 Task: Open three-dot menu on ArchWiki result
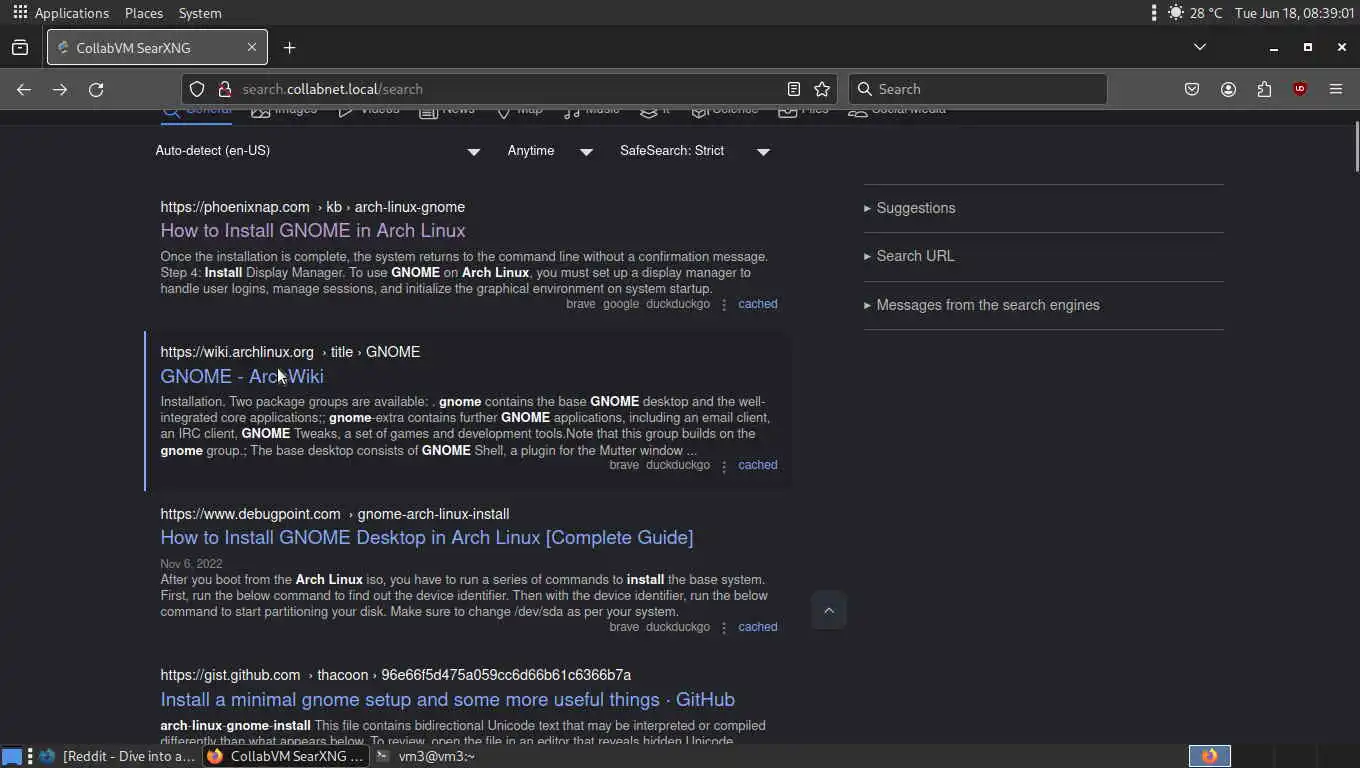pyautogui.click(x=724, y=466)
